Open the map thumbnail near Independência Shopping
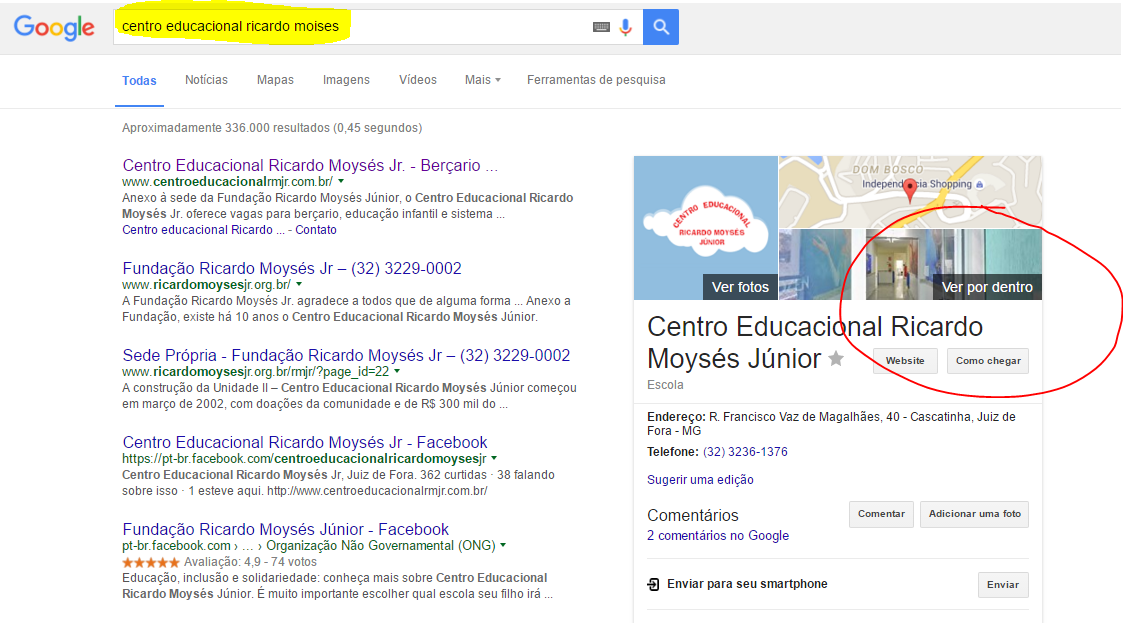Image resolution: width=1123 pixels, height=623 pixels. pyautogui.click(x=910, y=192)
